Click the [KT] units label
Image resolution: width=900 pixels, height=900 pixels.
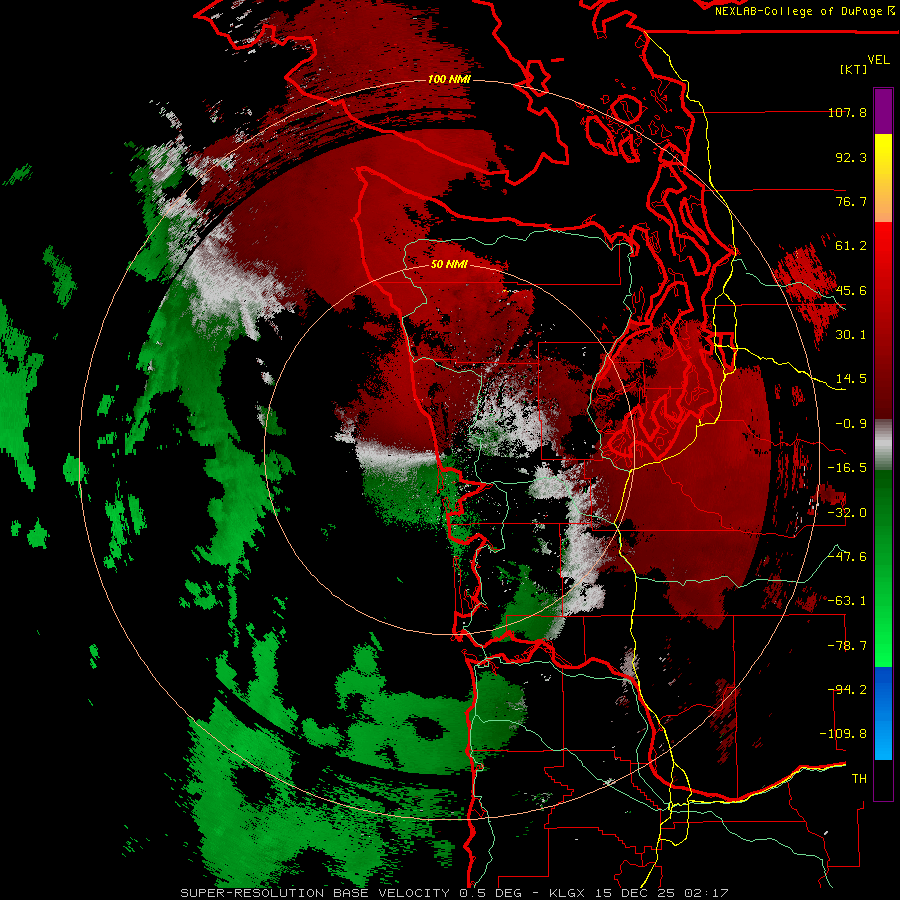[854, 69]
